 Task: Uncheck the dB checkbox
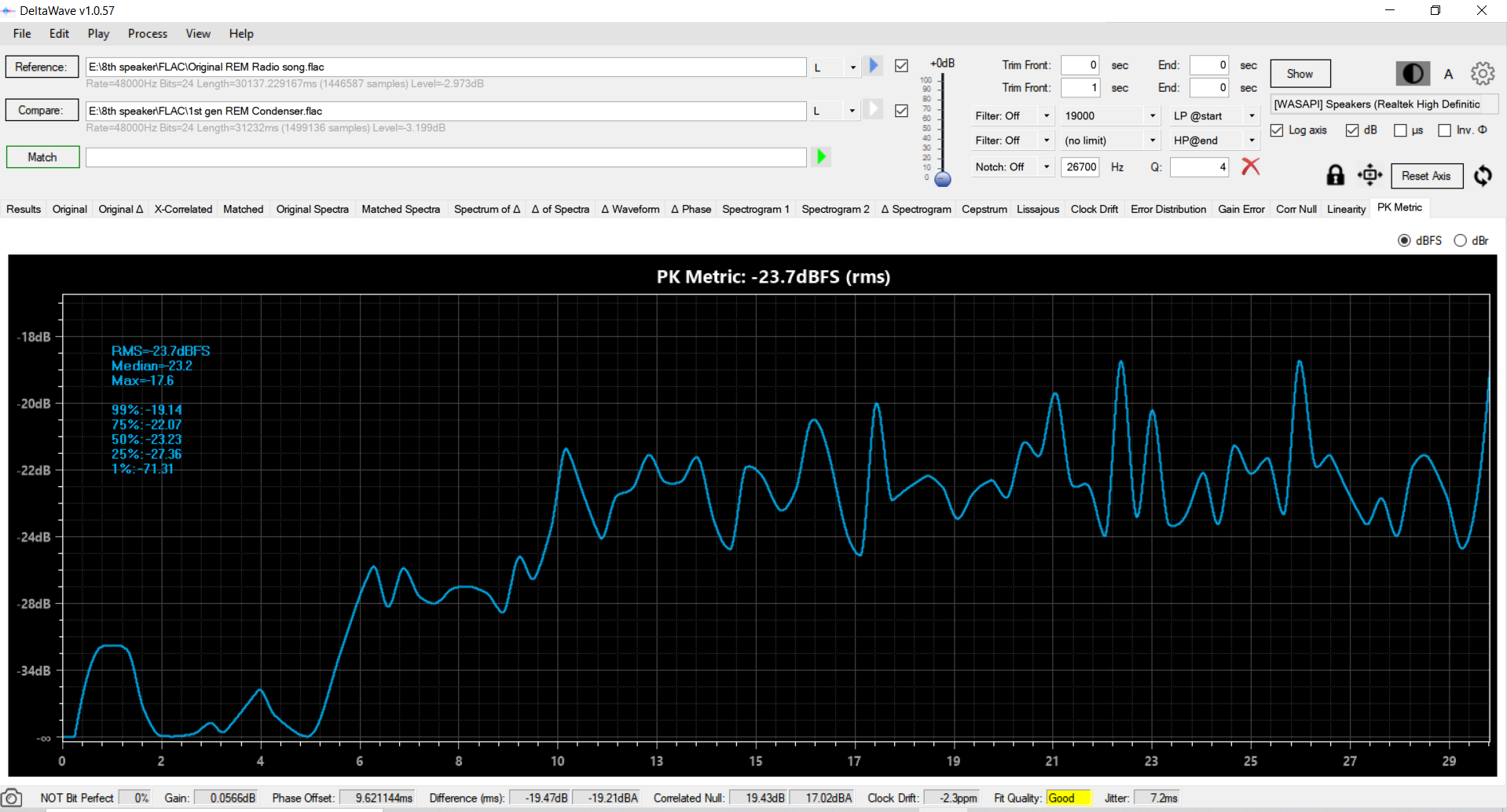pos(1352,130)
